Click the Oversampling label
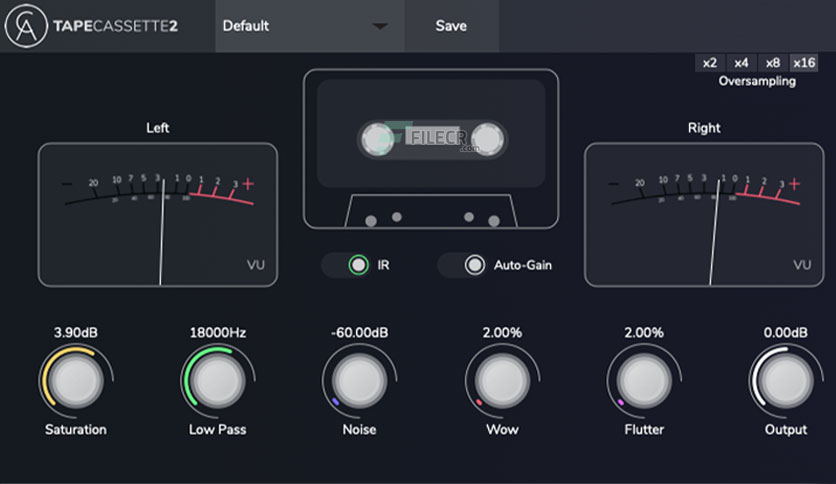836x484 pixels. click(x=757, y=81)
